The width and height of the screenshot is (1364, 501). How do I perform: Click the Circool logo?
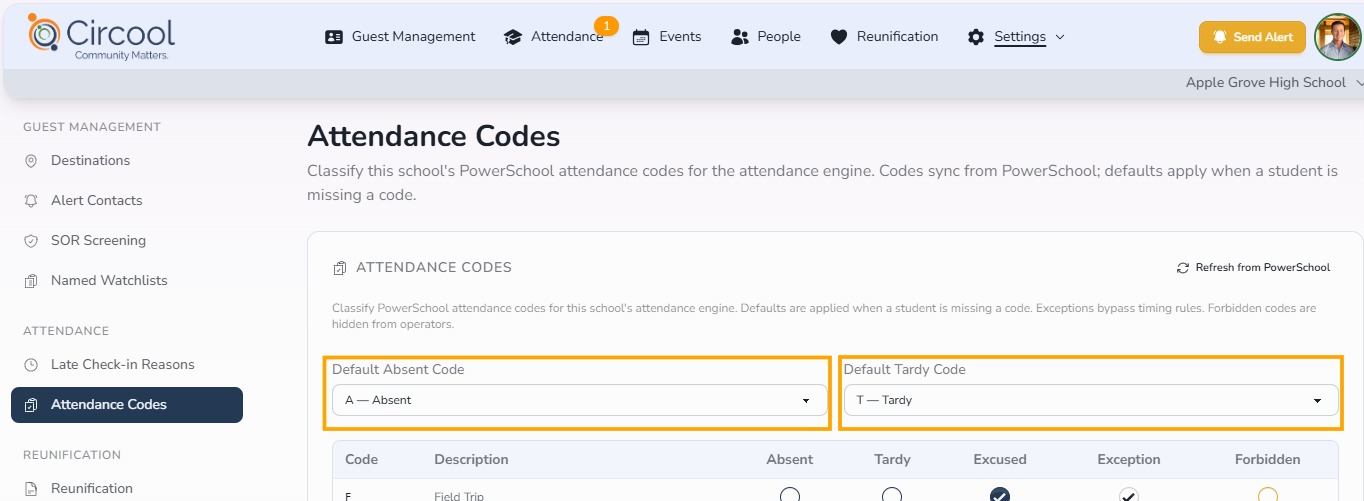coord(101,37)
